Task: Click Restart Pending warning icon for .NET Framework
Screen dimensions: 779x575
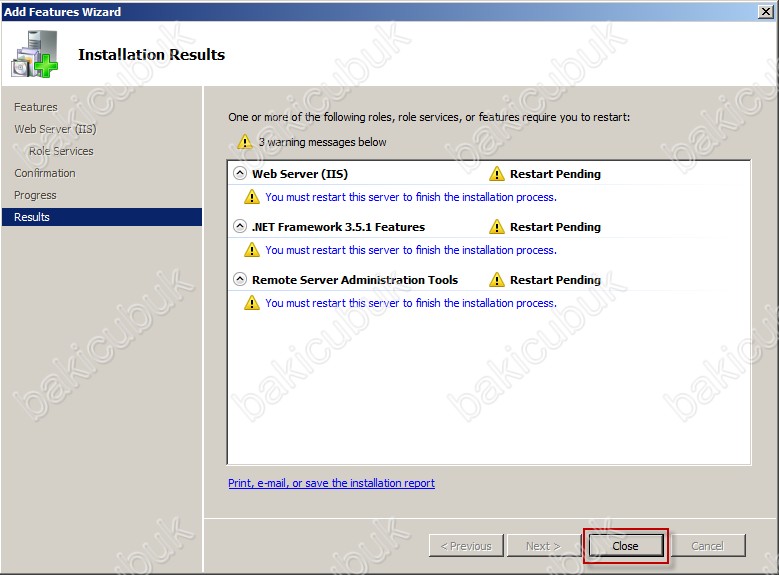Action: pos(496,227)
